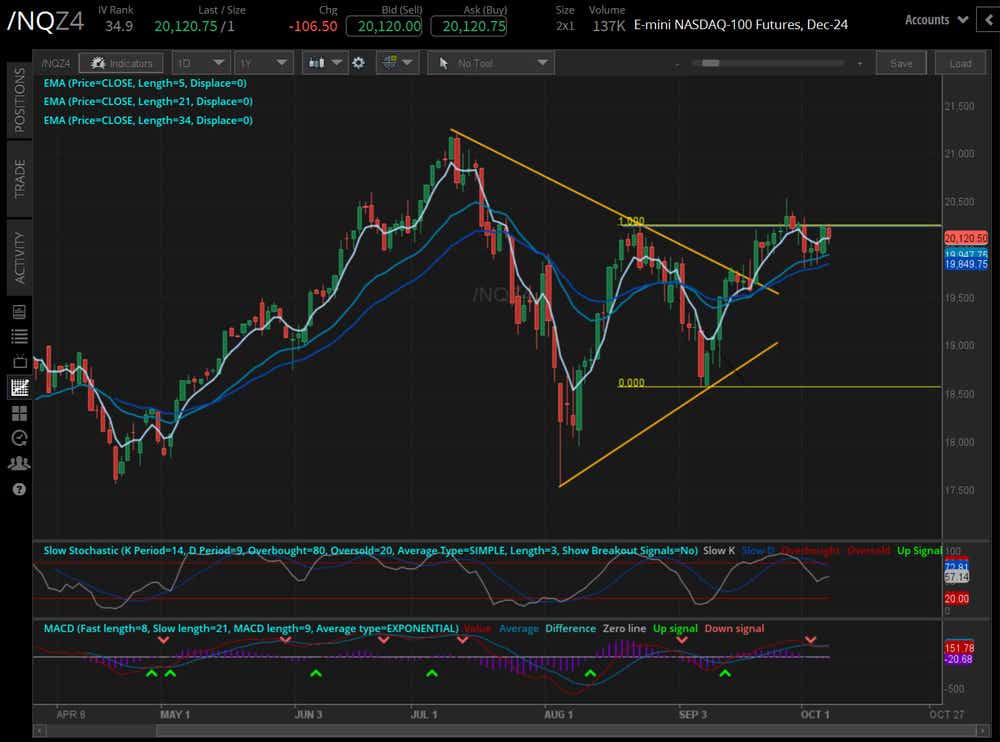
Task: Click the Chg value -106.50
Action: point(312,26)
